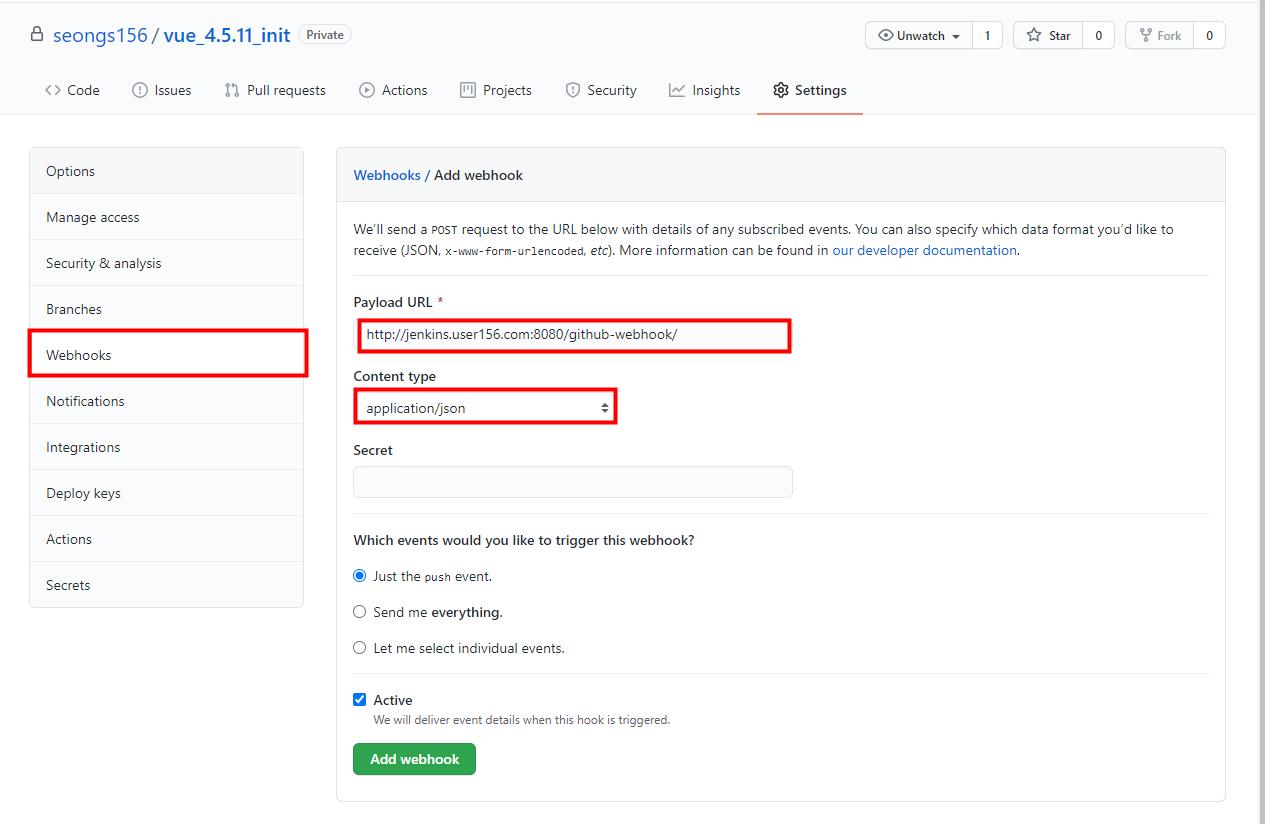Click the 'Which events would you like' heading
The height and width of the screenshot is (824, 1265).
click(524, 540)
